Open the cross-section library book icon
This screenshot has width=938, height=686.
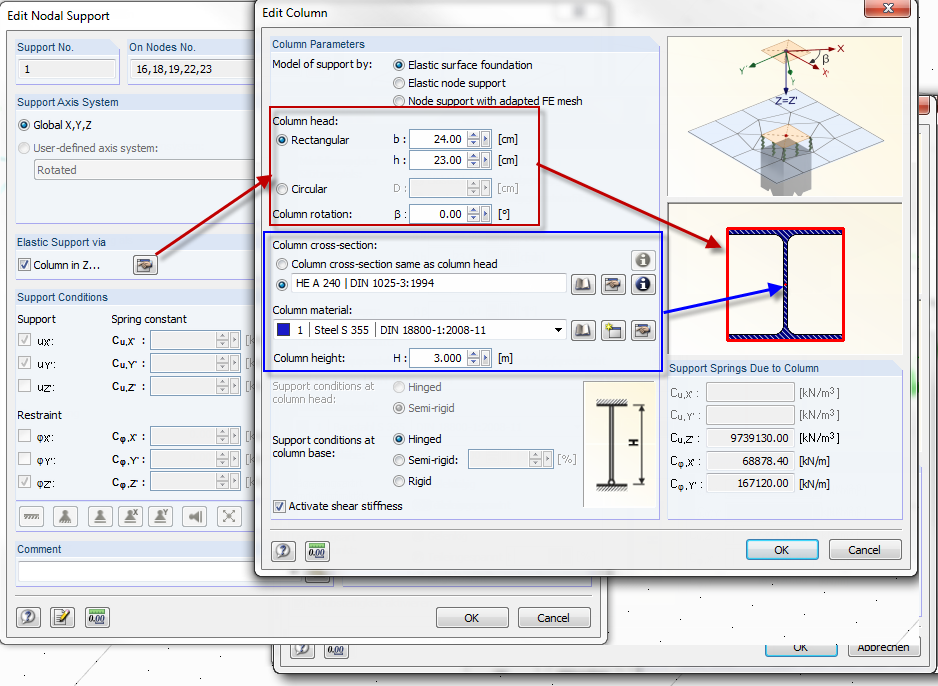(x=583, y=285)
